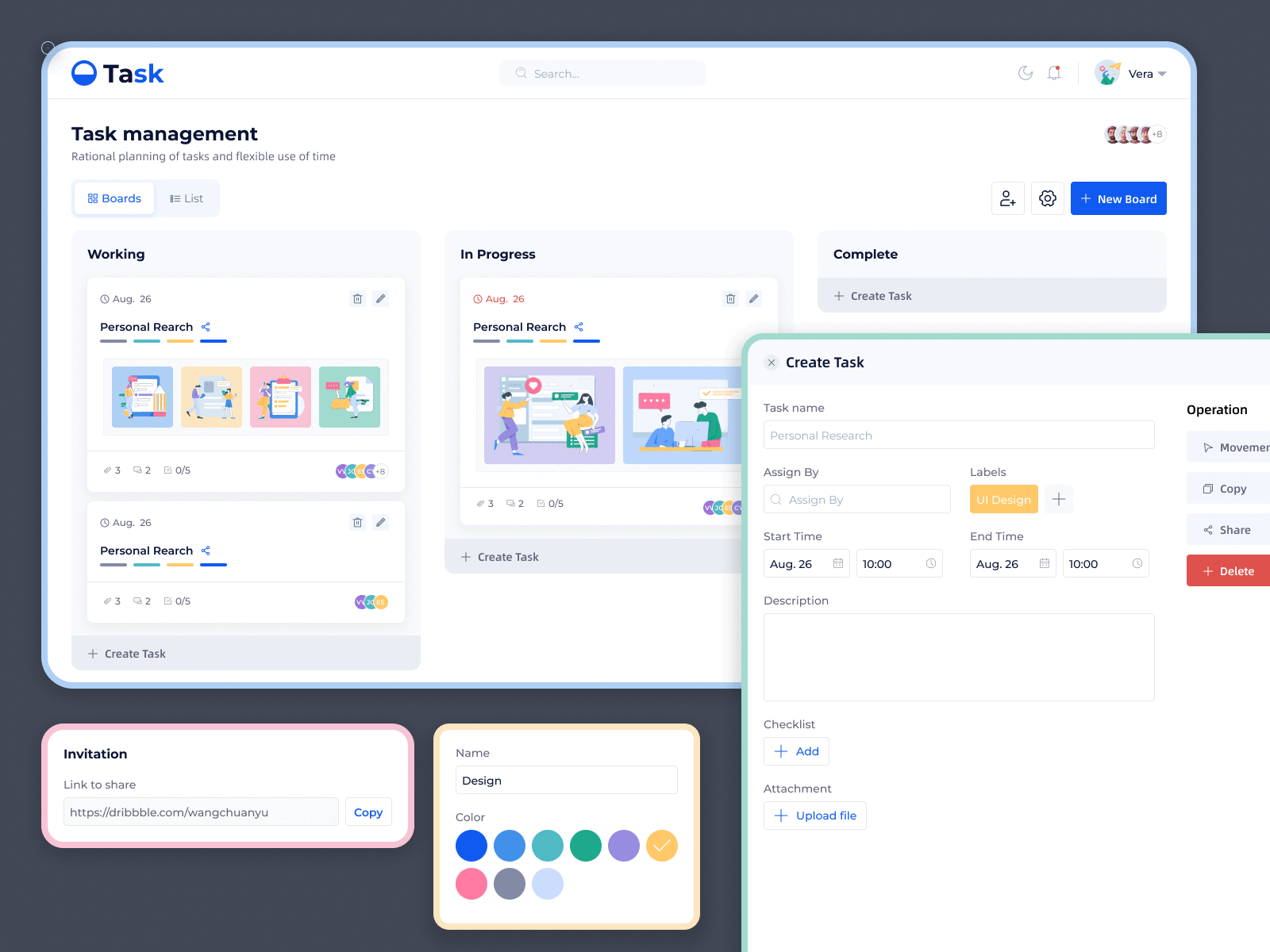Close the Create Task panel
Image resolution: width=1270 pixels, height=952 pixels.
pos(772,363)
